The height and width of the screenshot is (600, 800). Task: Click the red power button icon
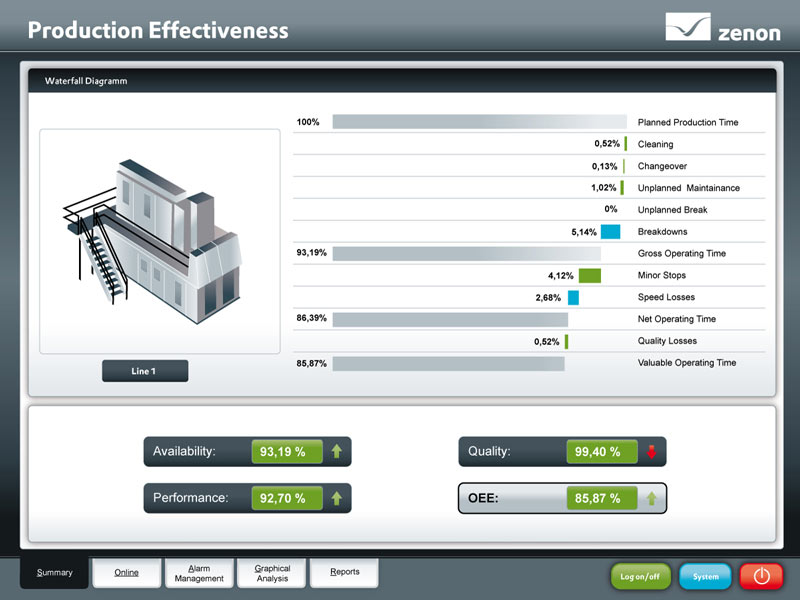762,576
